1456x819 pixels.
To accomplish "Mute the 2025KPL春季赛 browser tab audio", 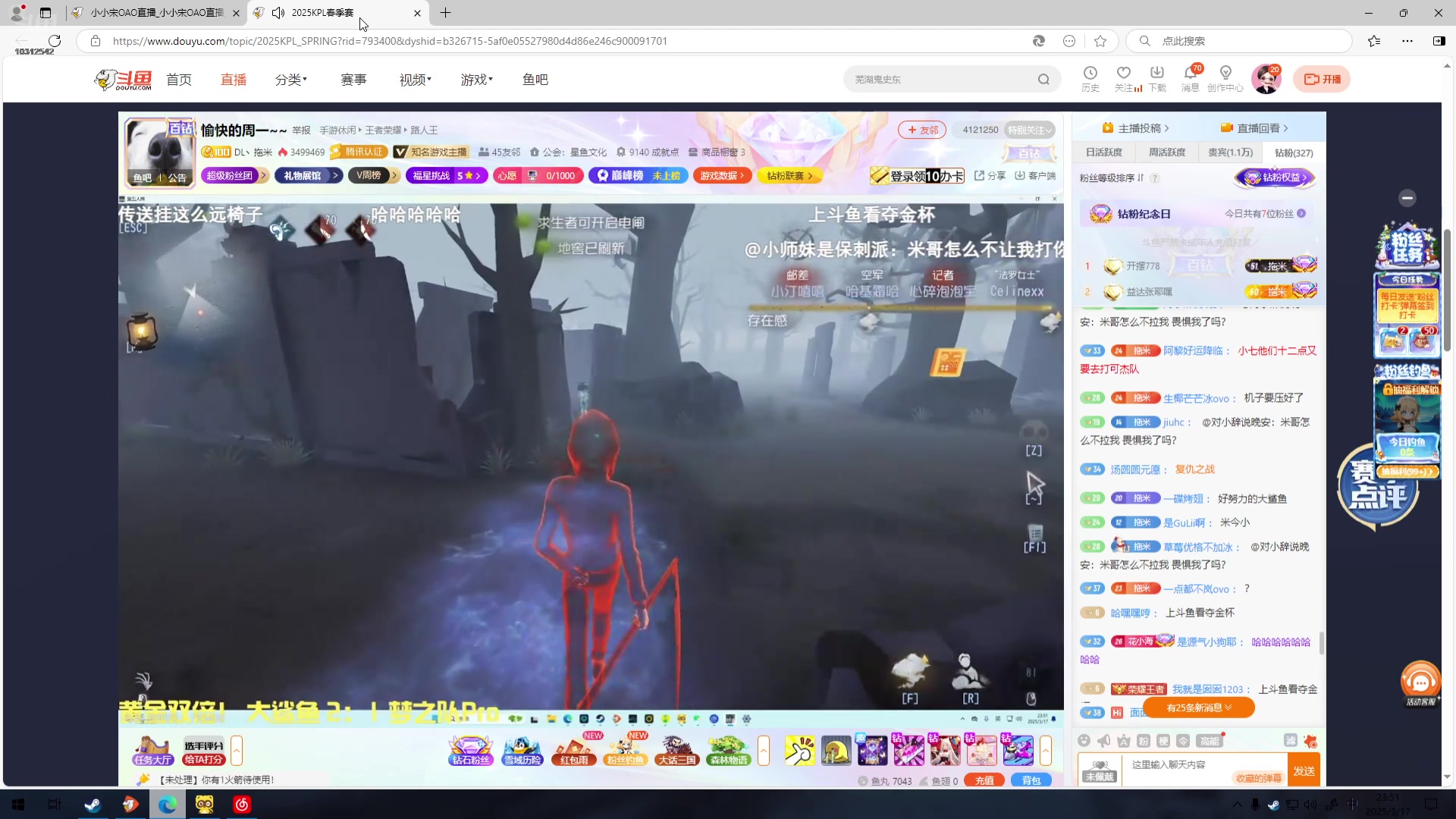I will coord(278,13).
